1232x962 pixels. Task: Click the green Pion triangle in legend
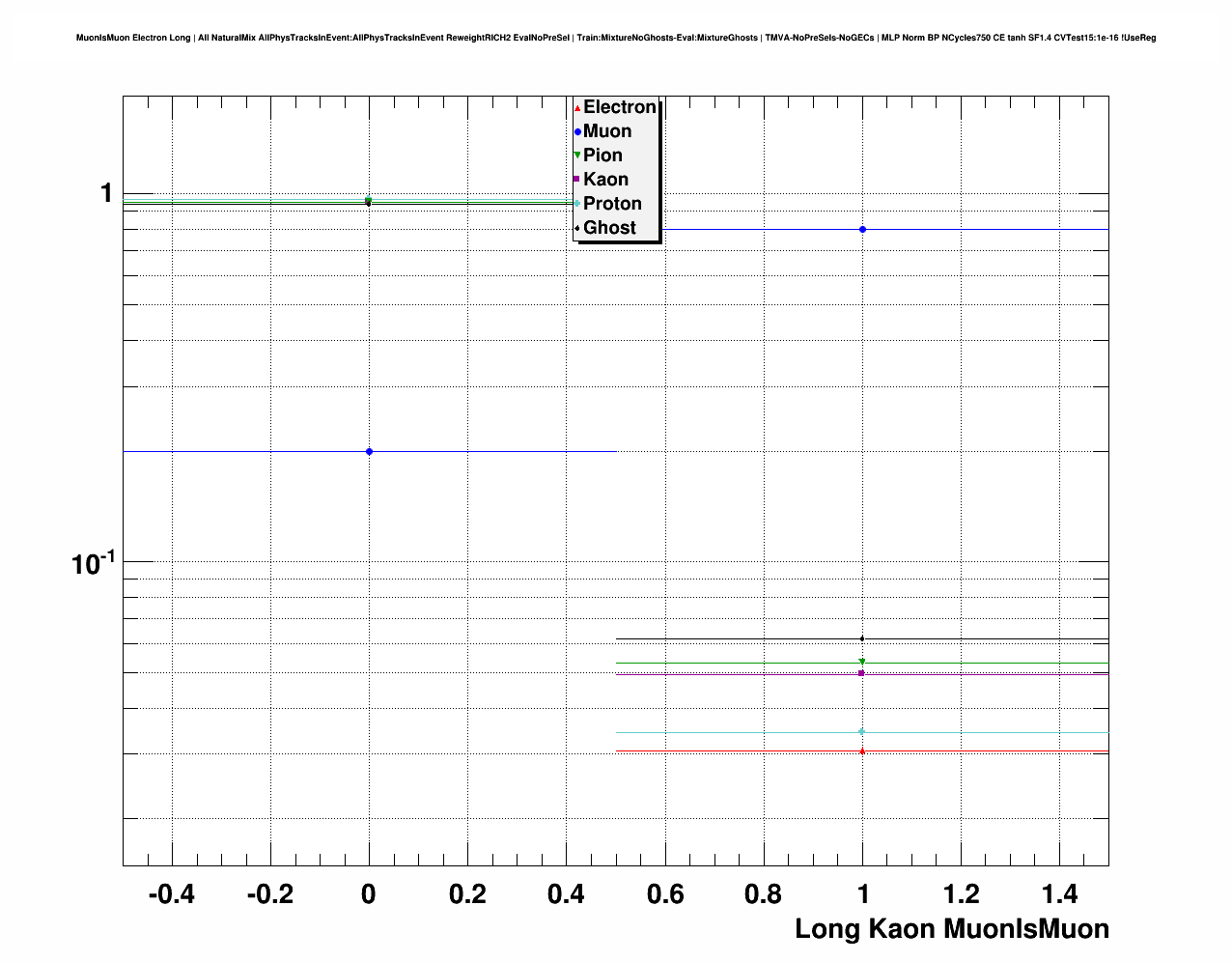[x=577, y=156]
